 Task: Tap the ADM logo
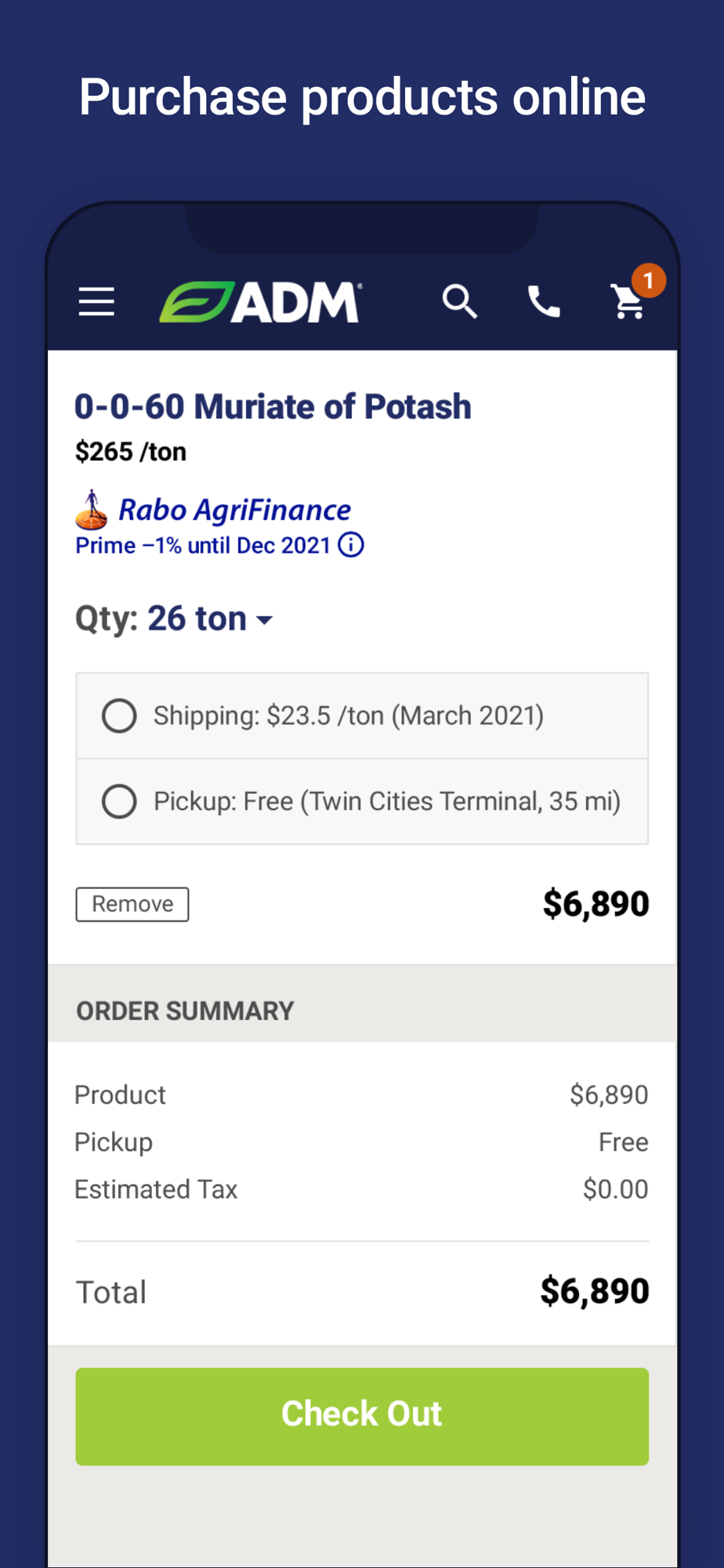pos(260,302)
